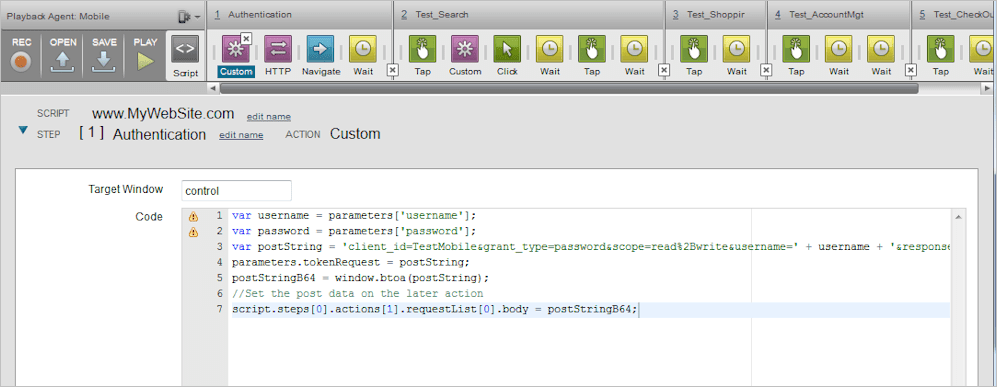This screenshot has height=387, width=997.
Task: Collapse the step details triangle
Action: 24,130
